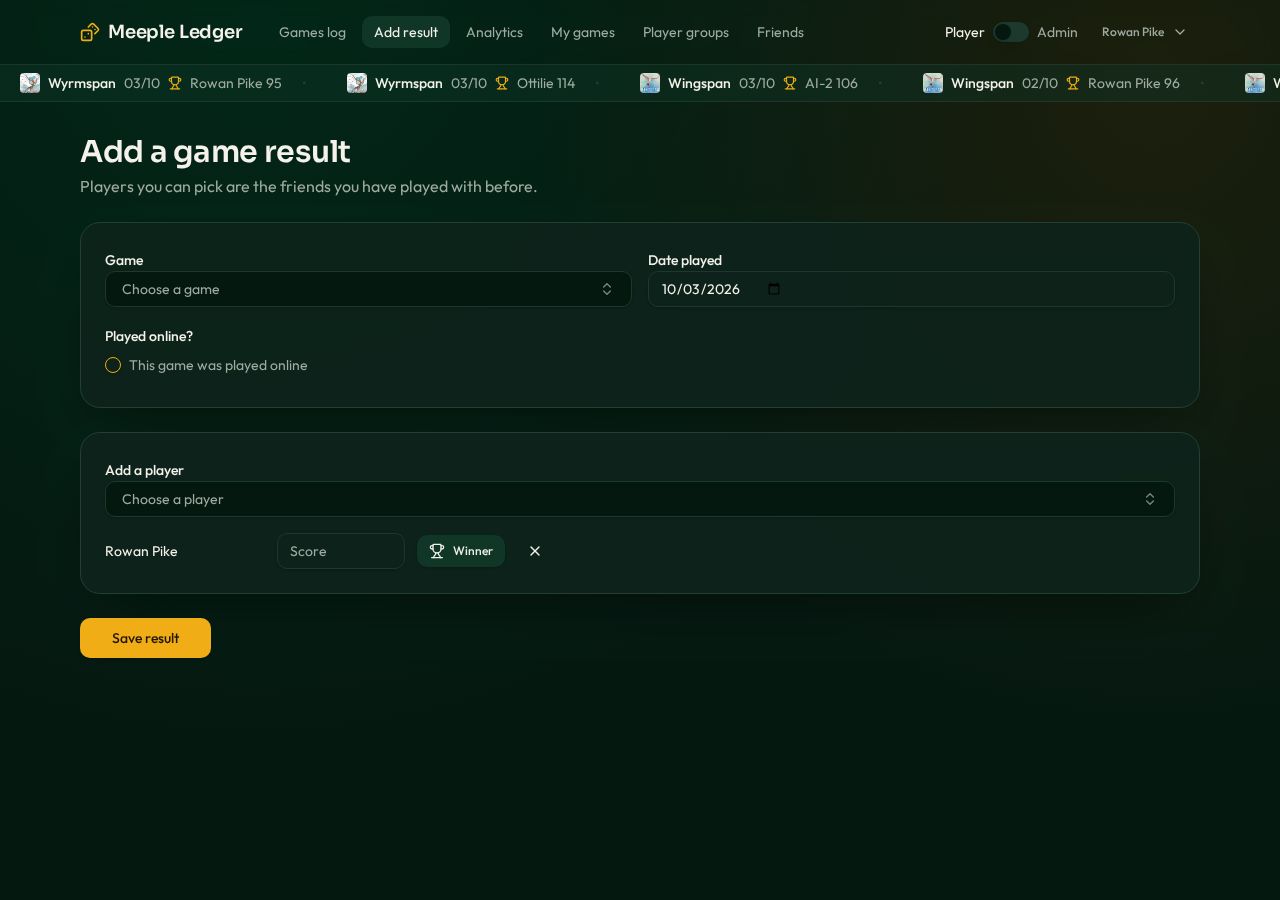The image size is (1280, 900).
Task: Click the Meeple Ledger logo icon
Action: click(90, 32)
